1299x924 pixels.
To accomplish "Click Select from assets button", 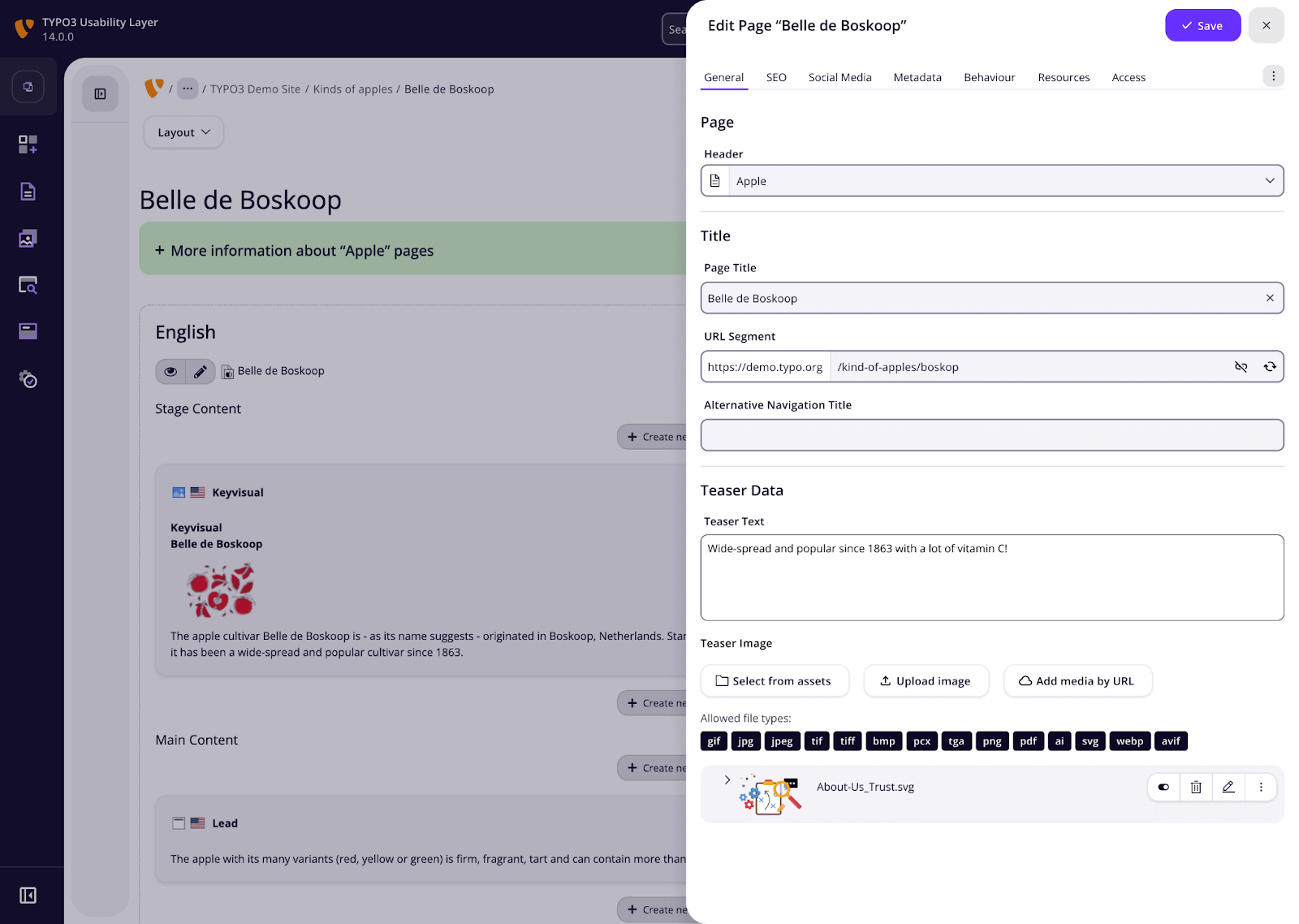I will tap(774, 681).
